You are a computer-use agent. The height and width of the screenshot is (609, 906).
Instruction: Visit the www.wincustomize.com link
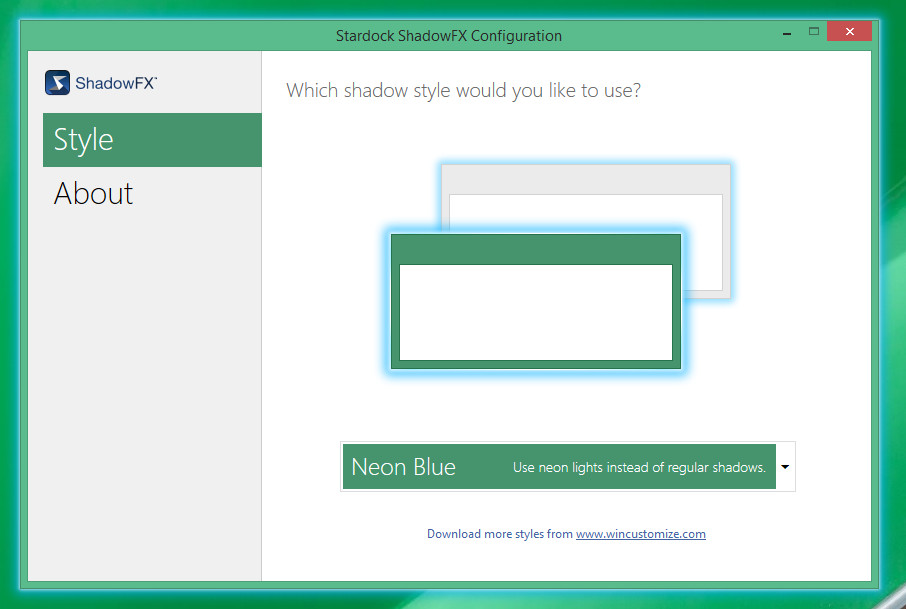641,534
